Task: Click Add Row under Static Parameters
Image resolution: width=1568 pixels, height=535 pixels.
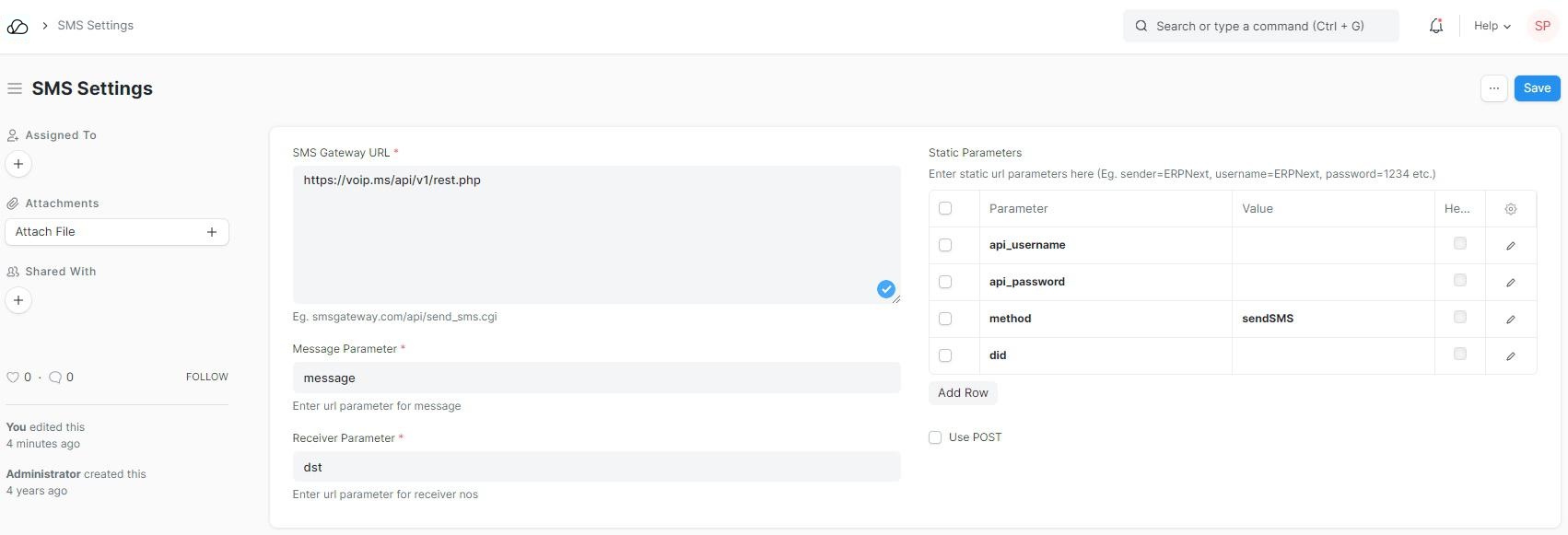Action: [963, 393]
